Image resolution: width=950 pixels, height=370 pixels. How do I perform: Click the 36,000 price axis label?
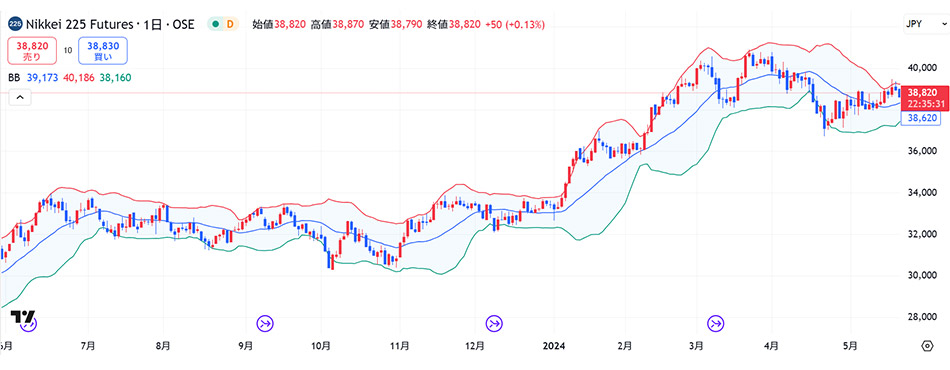(x=922, y=151)
